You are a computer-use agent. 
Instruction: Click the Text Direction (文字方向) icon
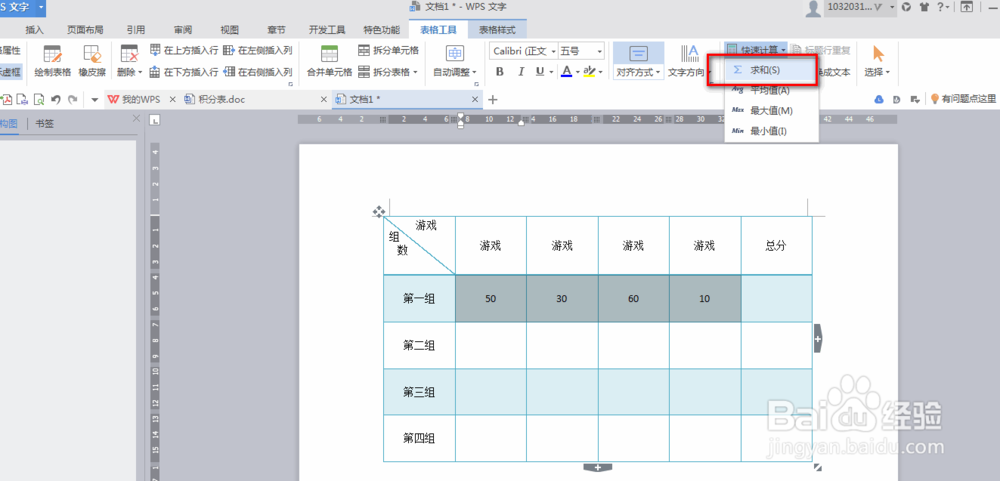[689, 54]
